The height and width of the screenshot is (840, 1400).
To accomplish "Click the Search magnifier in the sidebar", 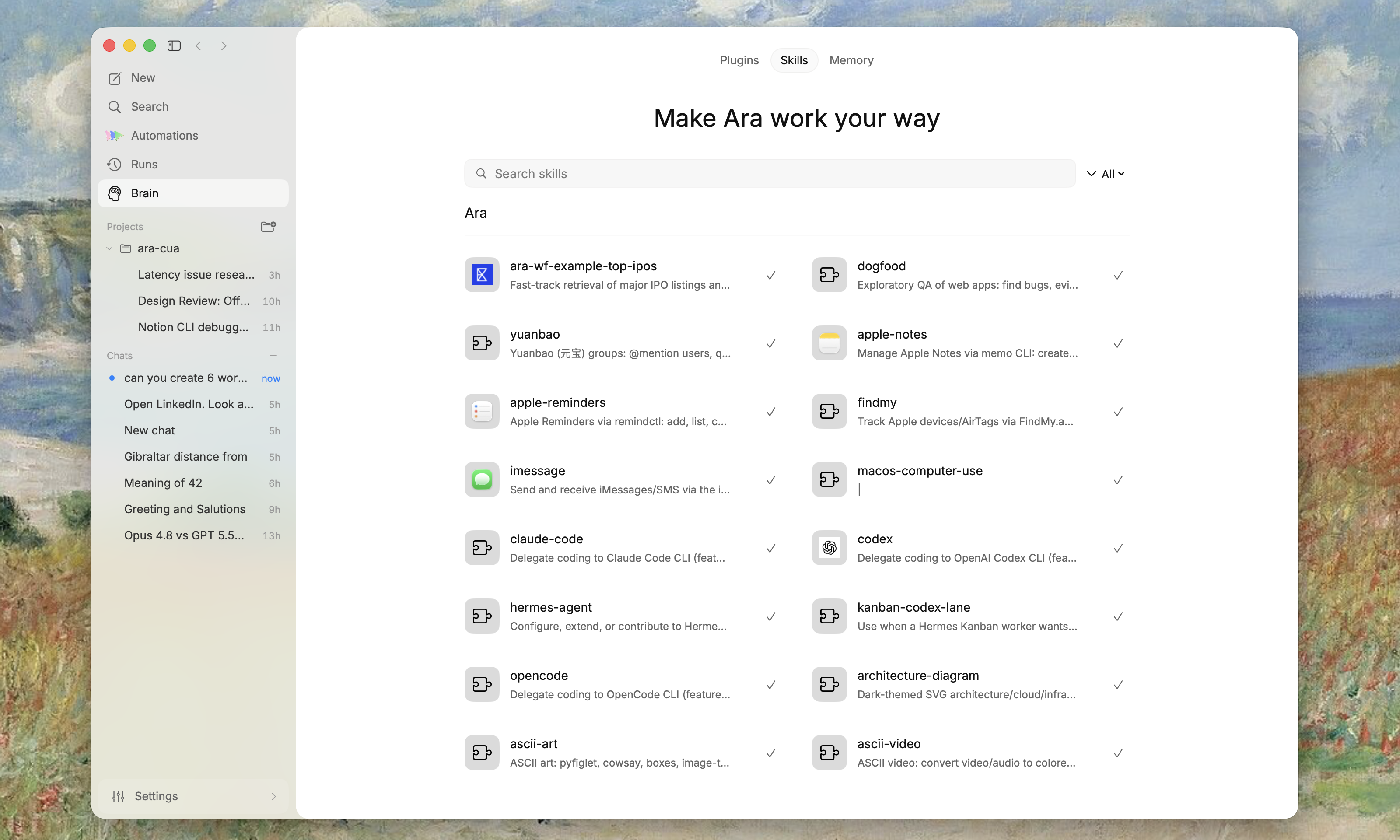I will pos(115,107).
